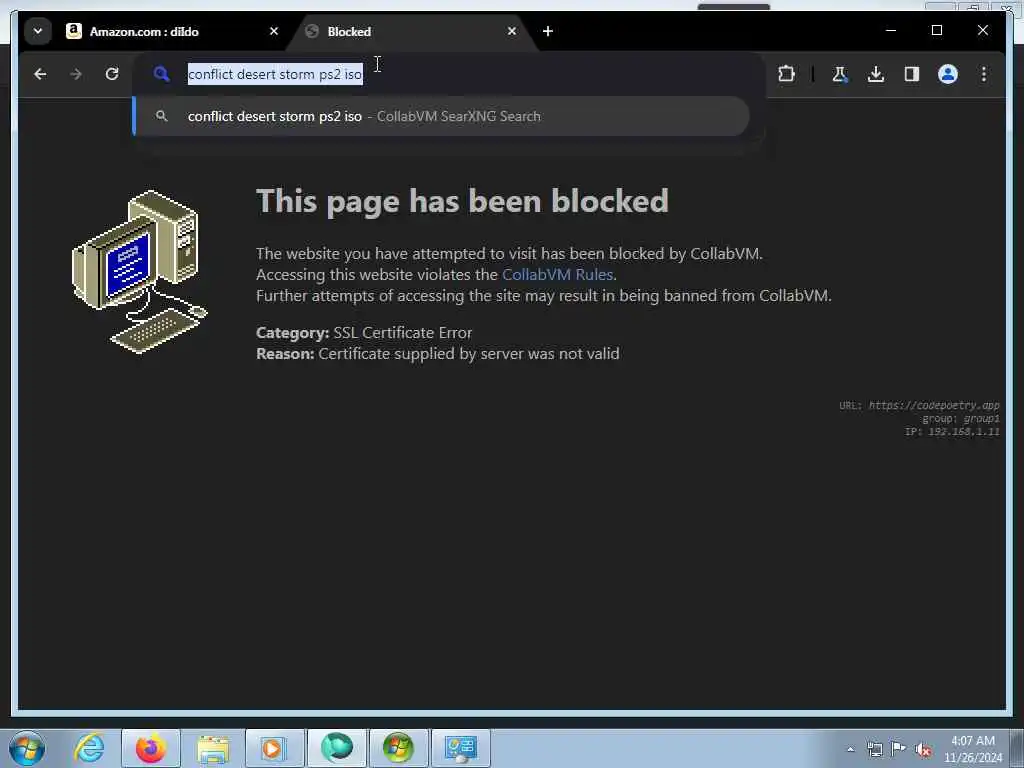Choose the CollabVM SearXNG Search suggestion
The width and height of the screenshot is (1024, 768).
pyautogui.click(x=441, y=116)
